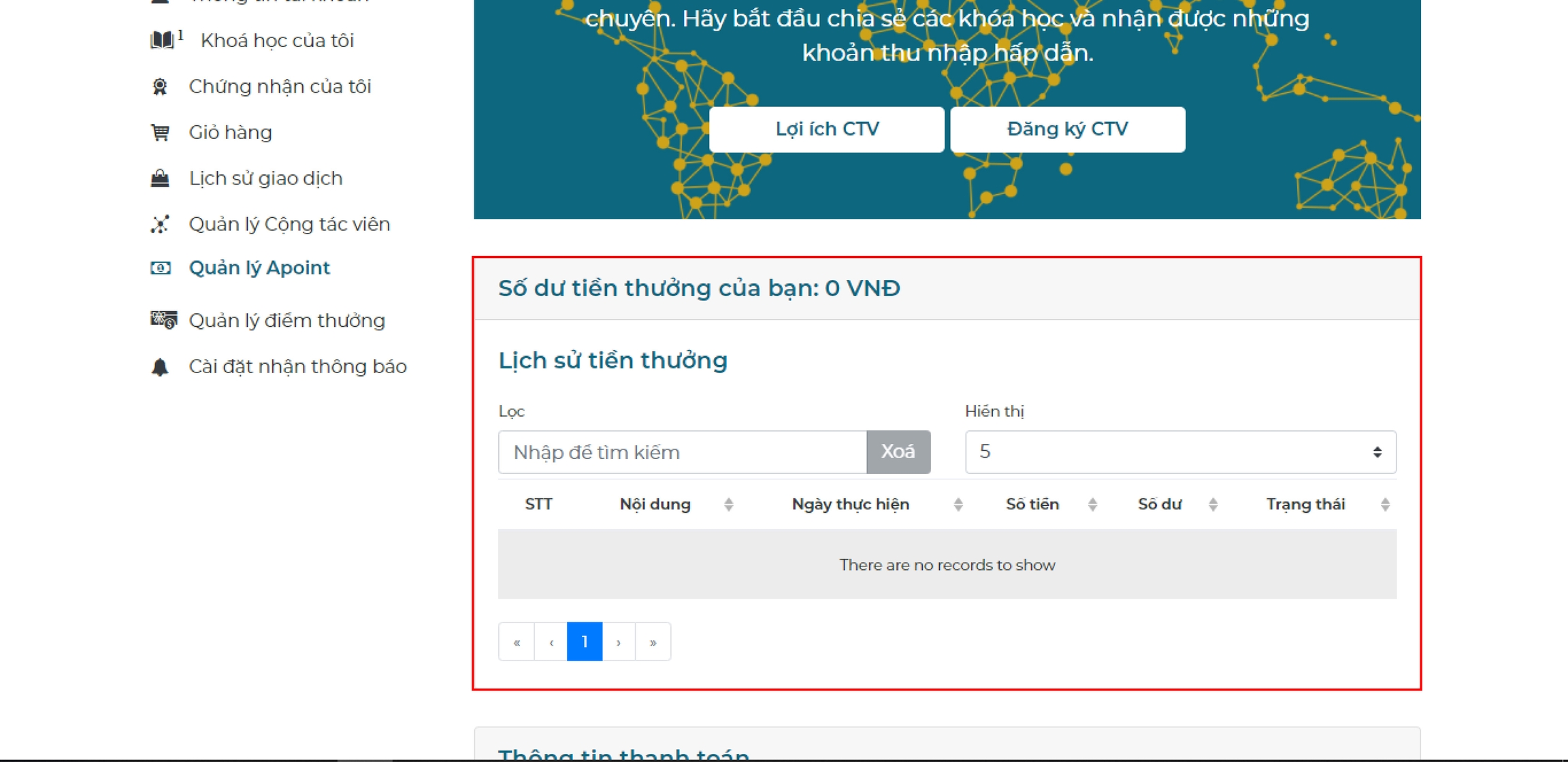Click the network icon for Quản lý Cộng tác viên
The width and height of the screenshot is (1568, 762).
click(x=160, y=224)
